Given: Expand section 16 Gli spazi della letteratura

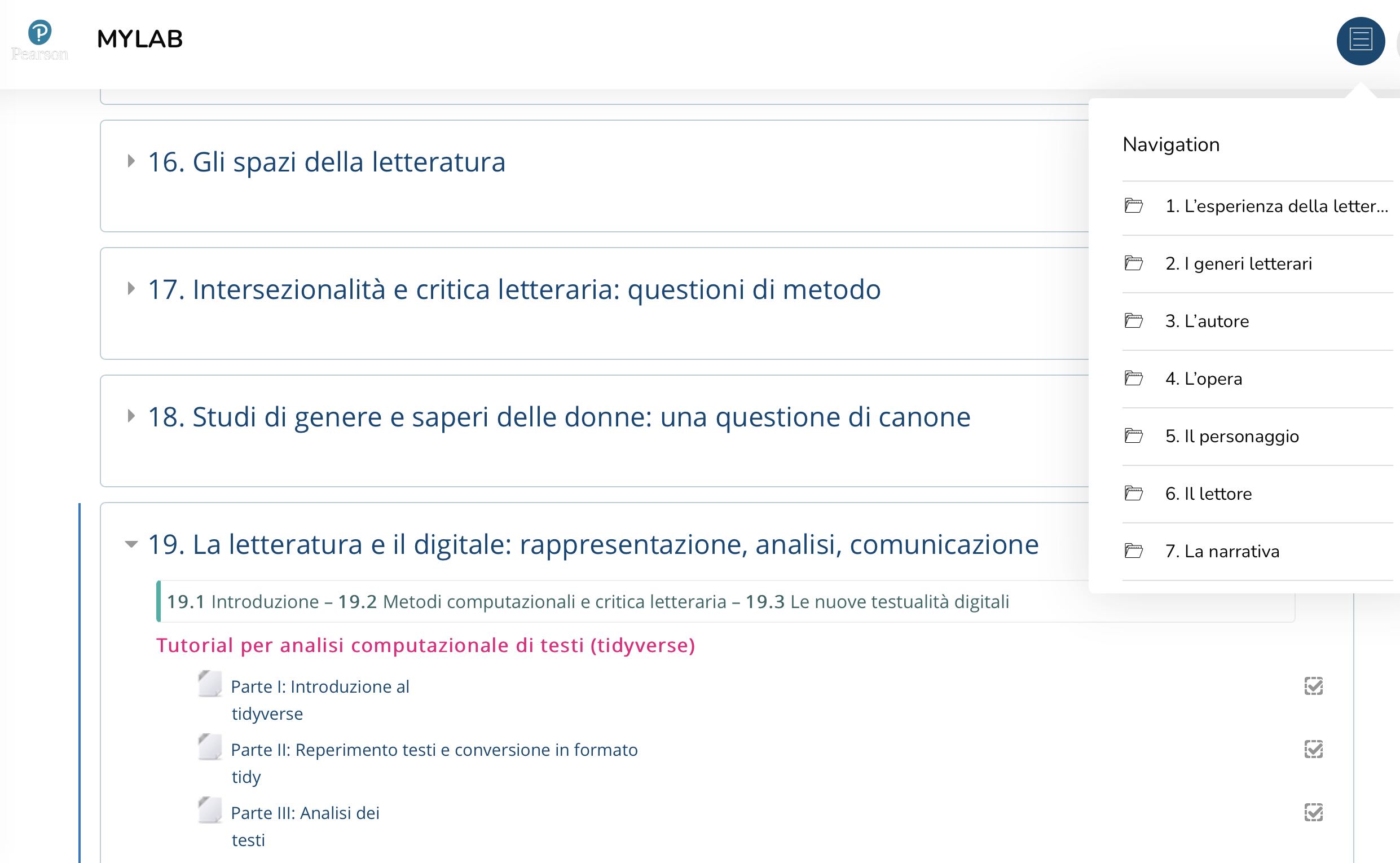Looking at the screenshot, I should 131,161.
